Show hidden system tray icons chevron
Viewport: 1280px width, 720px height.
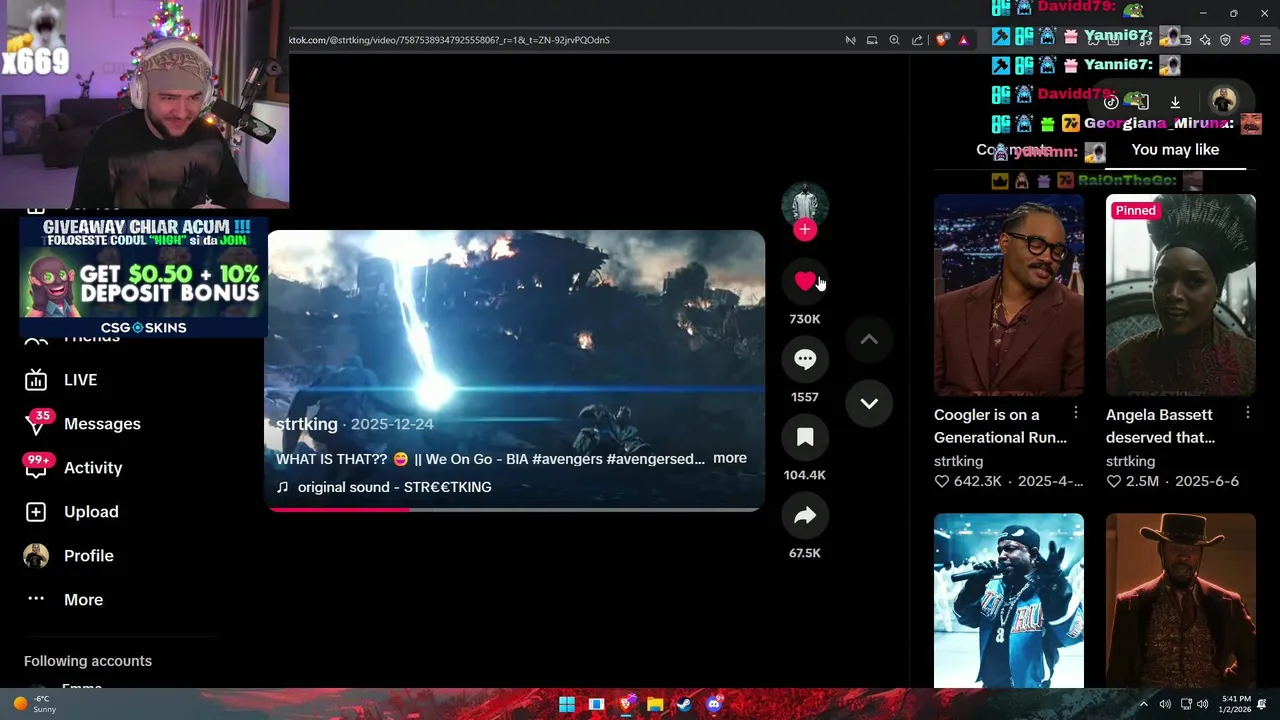tap(1144, 704)
